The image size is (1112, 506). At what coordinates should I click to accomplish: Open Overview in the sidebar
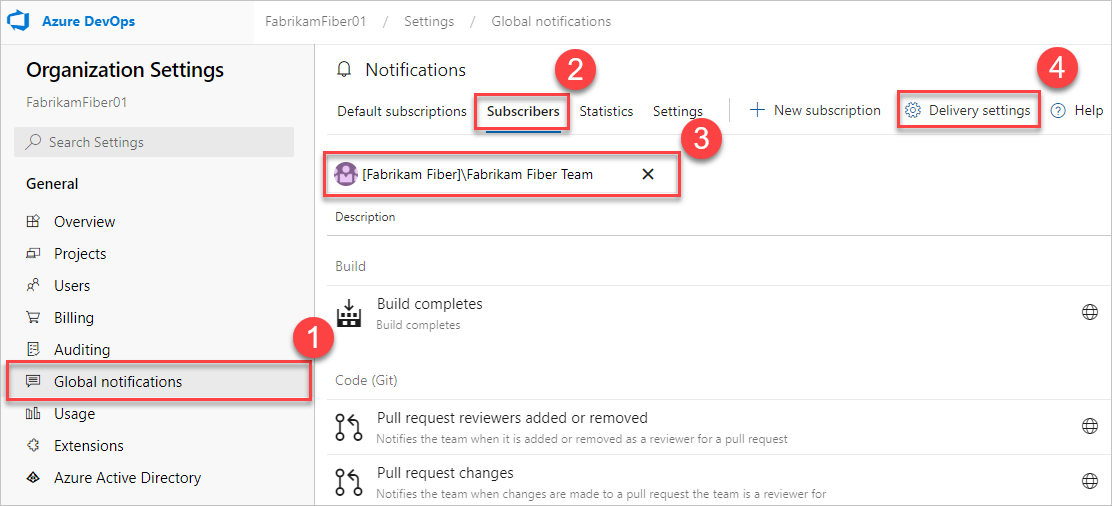[84, 221]
